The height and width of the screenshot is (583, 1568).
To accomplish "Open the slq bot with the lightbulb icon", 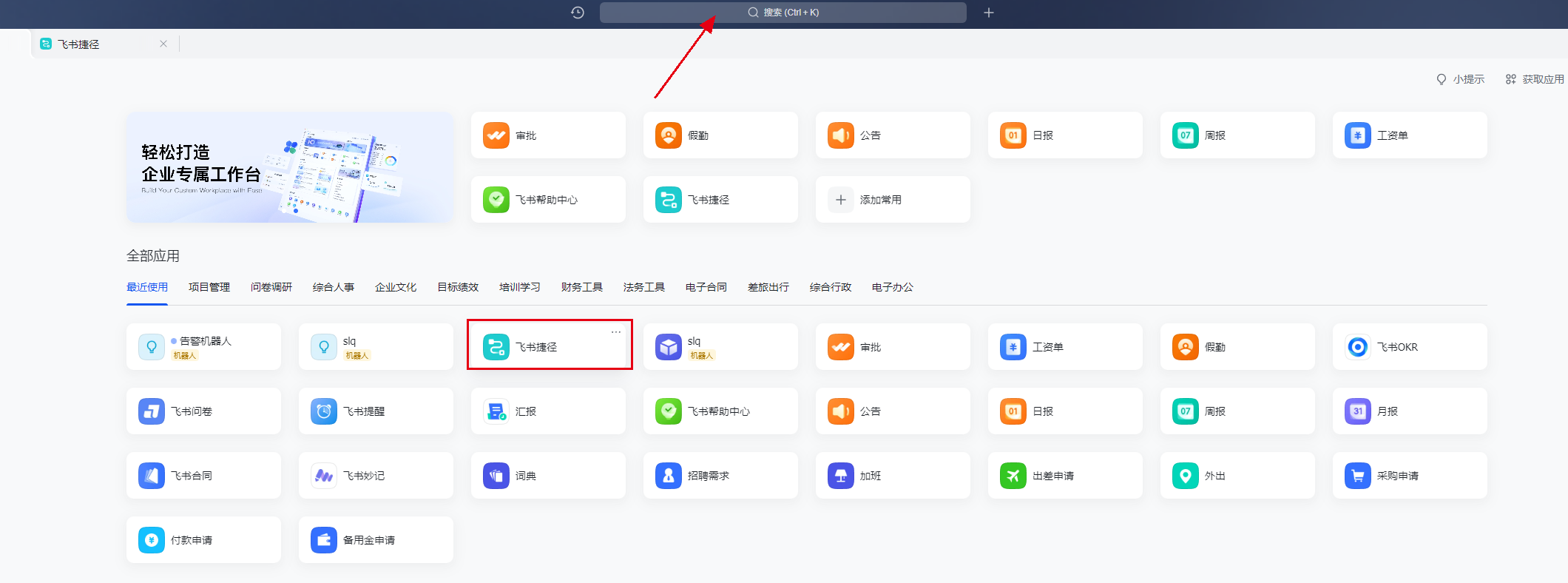I will coord(376,347).
